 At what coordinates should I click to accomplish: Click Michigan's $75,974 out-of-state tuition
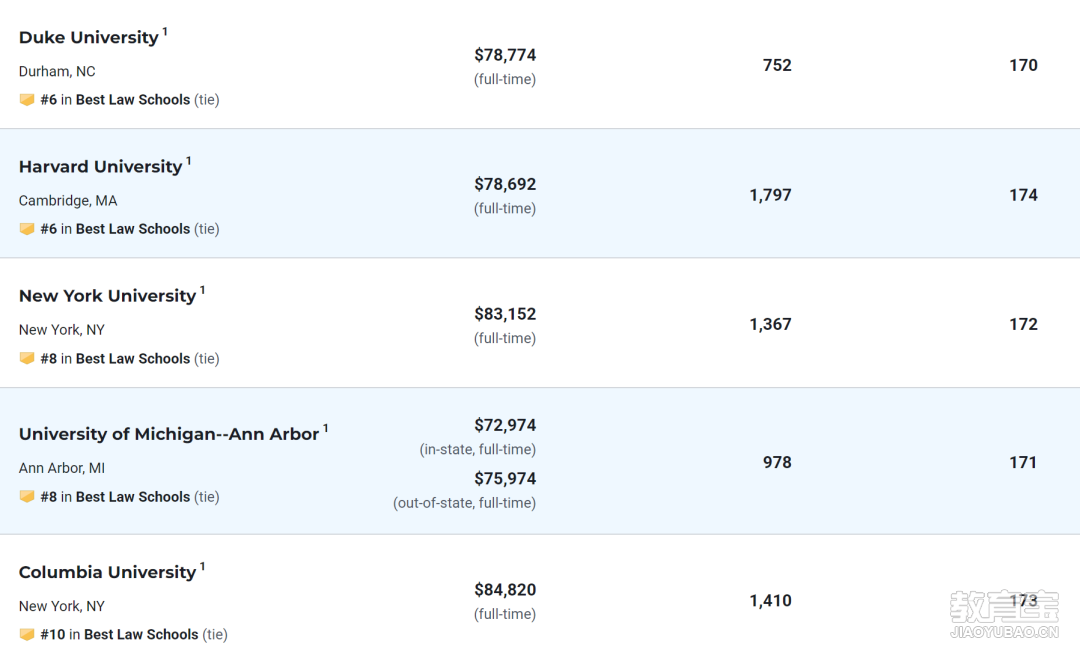505,479
